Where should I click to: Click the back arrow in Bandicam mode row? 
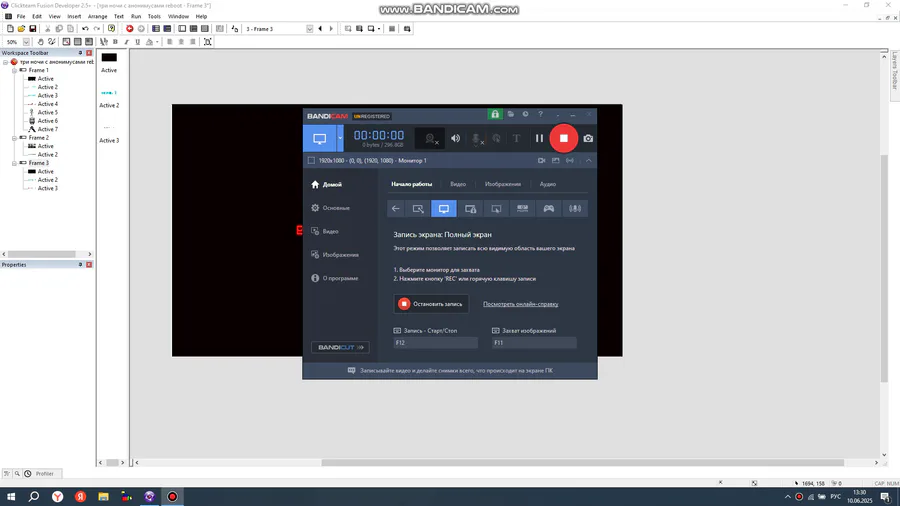click(x=395, y=208)
